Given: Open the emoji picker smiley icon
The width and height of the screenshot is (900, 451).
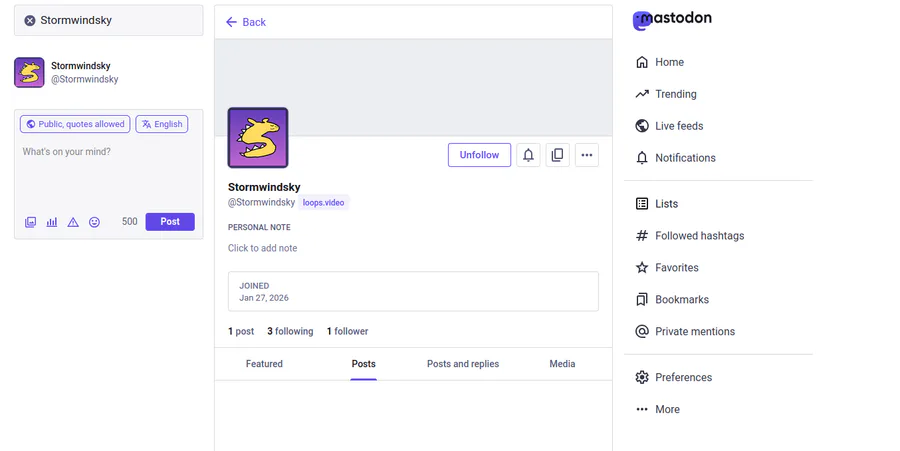Looking at the screenshot, I should [x=94, y=222].
